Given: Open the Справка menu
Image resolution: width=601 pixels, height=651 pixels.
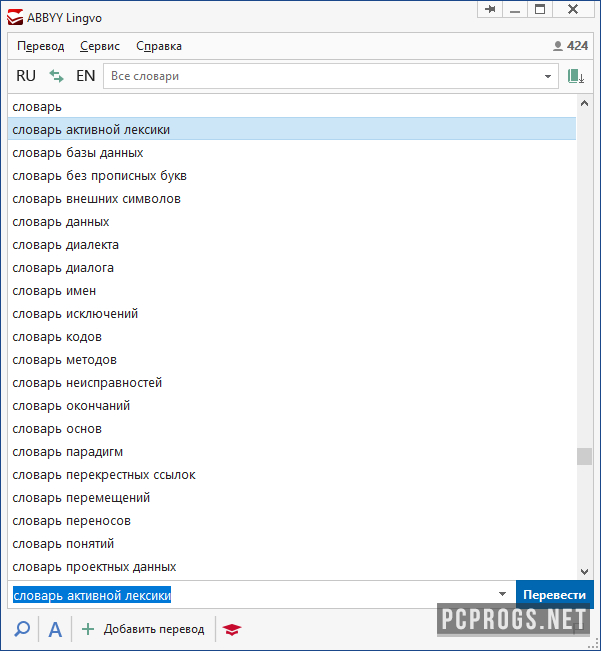Looking at the screenshot, I should (159, 46).
